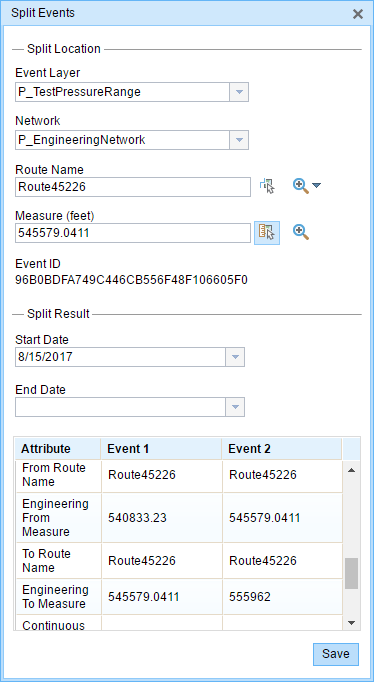Click the 540833.23 From Measure cell

coord(161,518)
